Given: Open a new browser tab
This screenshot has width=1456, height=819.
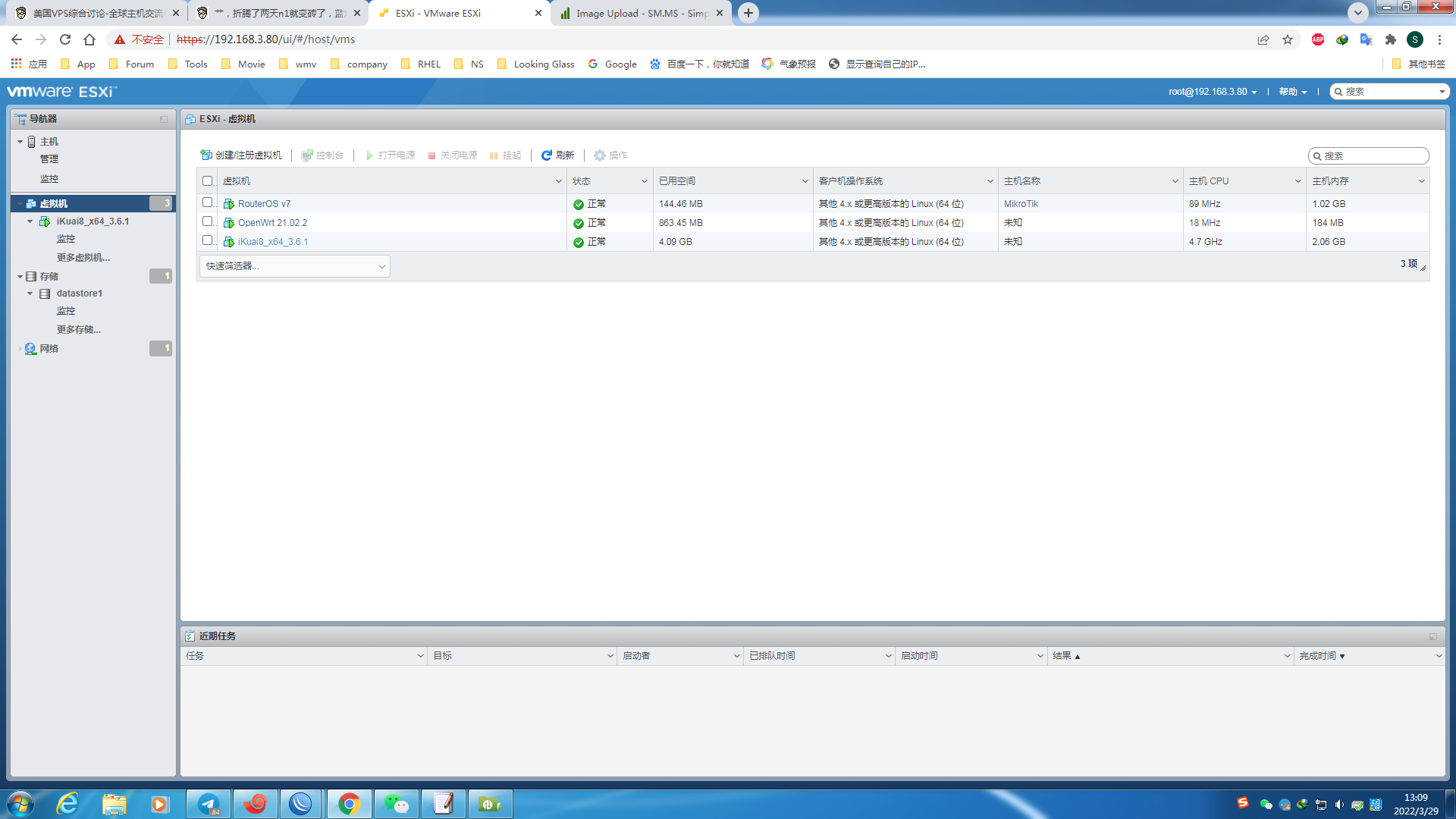Looking at the screenshot, I should [748, 13].
